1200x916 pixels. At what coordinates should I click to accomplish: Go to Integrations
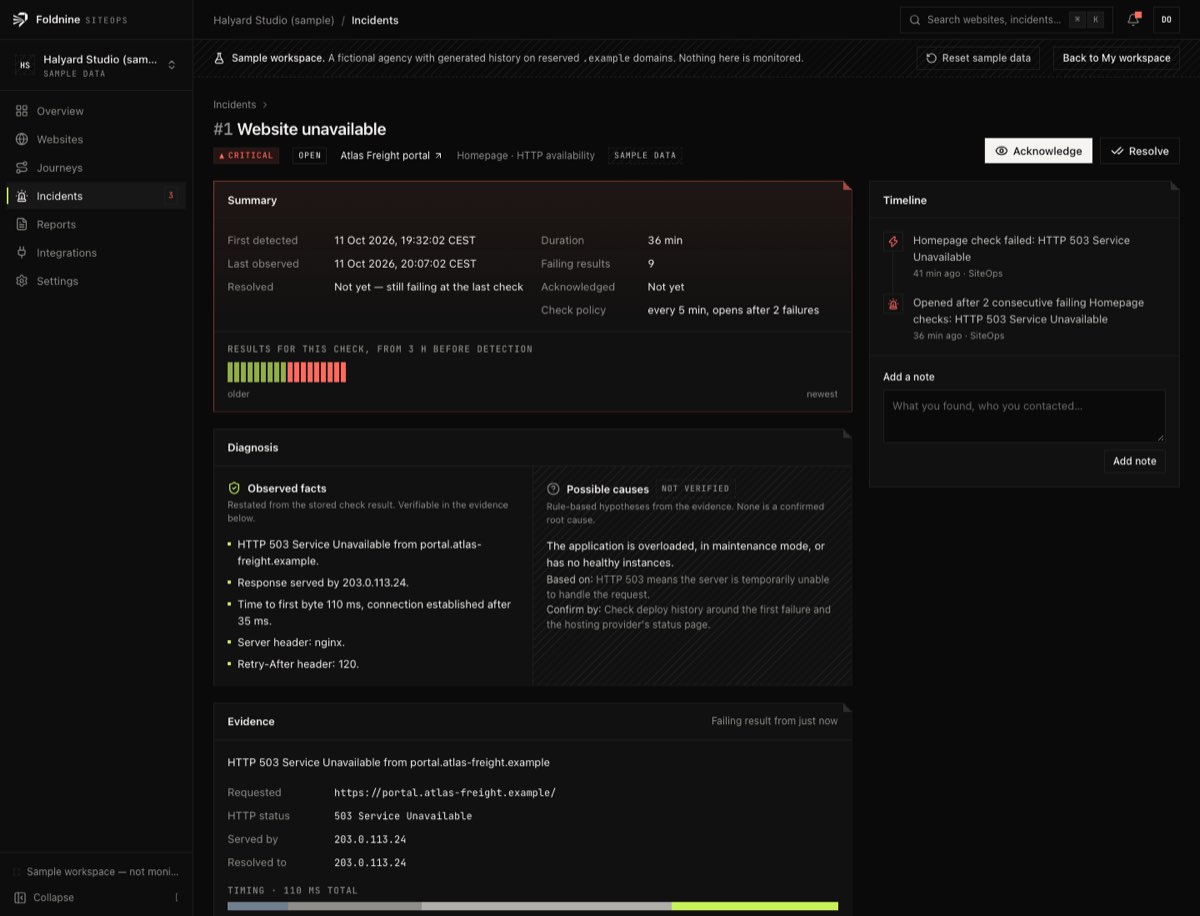click(96, 253)
